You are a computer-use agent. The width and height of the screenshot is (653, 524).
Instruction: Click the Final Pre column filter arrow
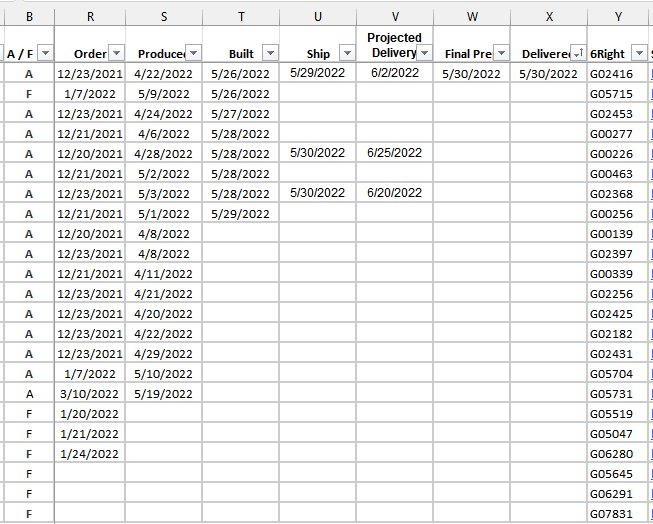click(x=501, y=54)
